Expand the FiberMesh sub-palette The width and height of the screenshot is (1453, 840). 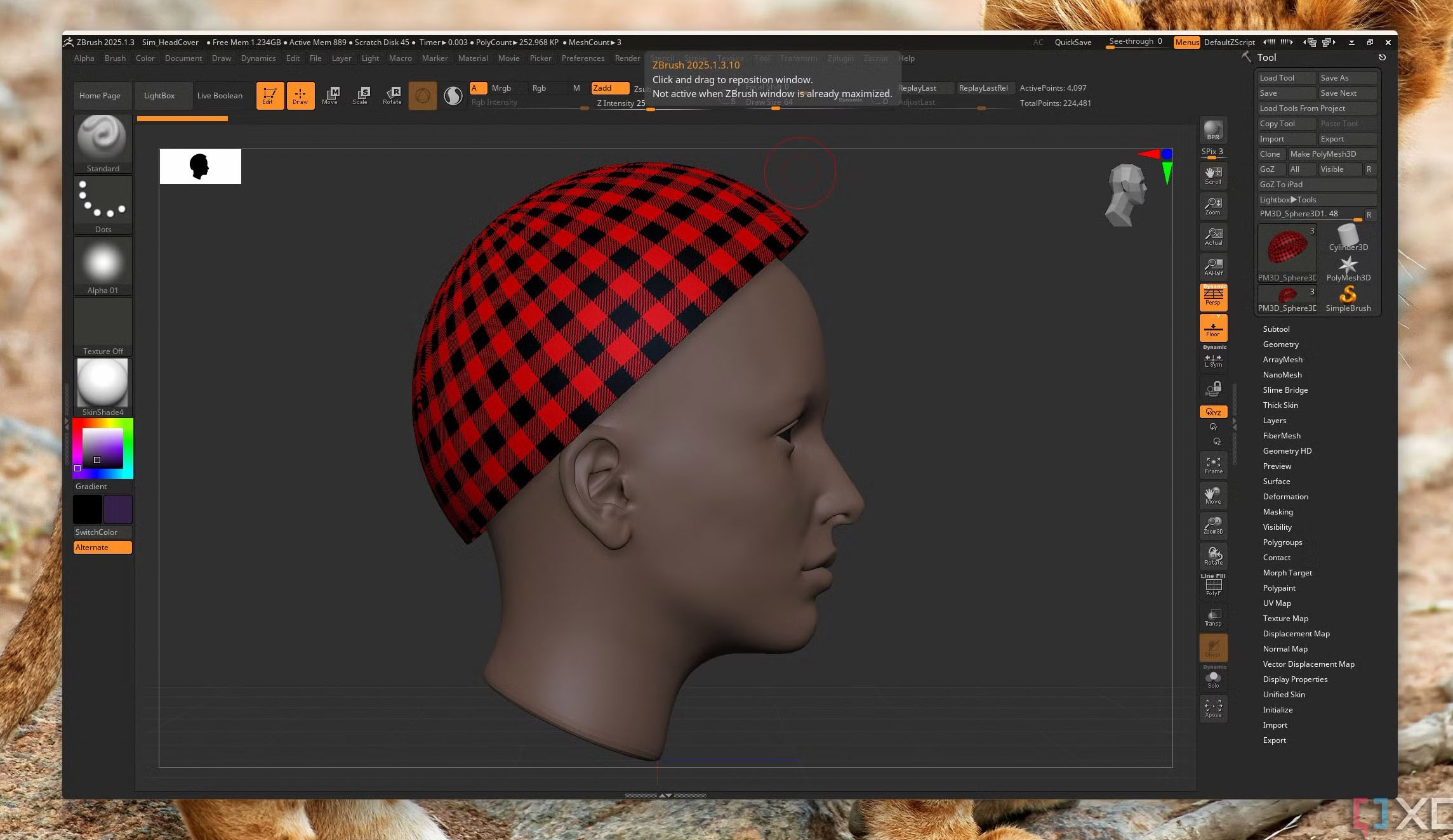point(1281,436)
